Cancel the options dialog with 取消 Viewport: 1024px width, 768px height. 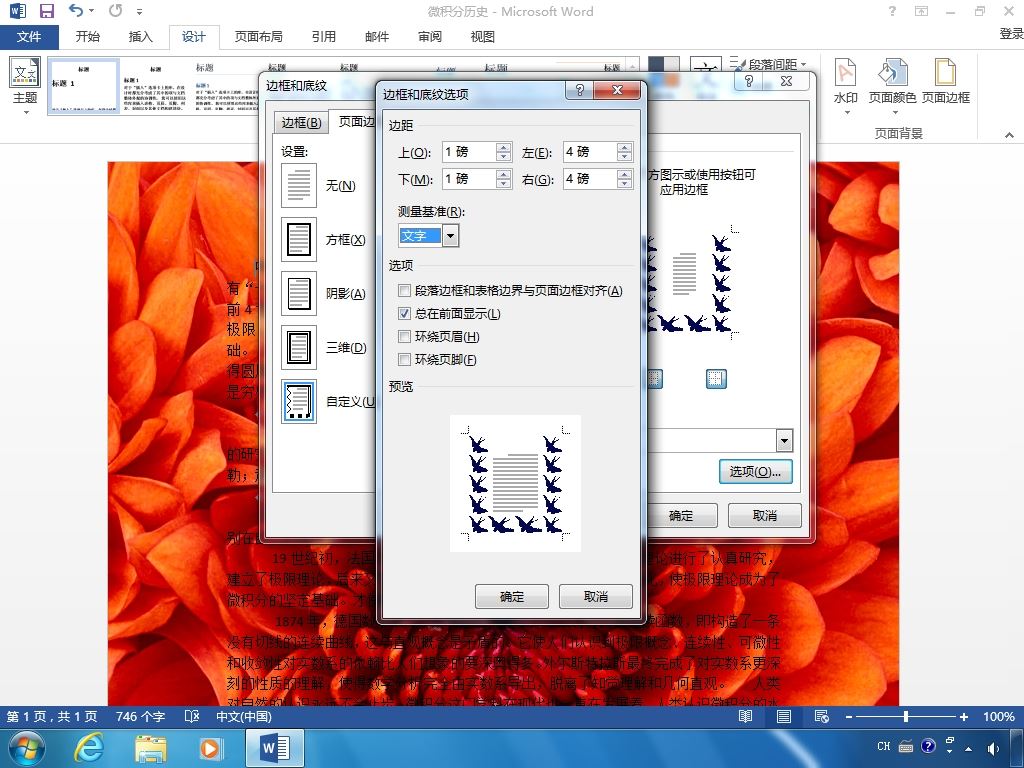point(596,596)
